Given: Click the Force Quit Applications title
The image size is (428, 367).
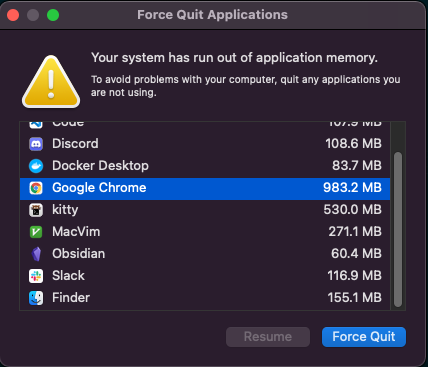Looking at the screenshot, I should pyautogui.click(x=212, y=15).
